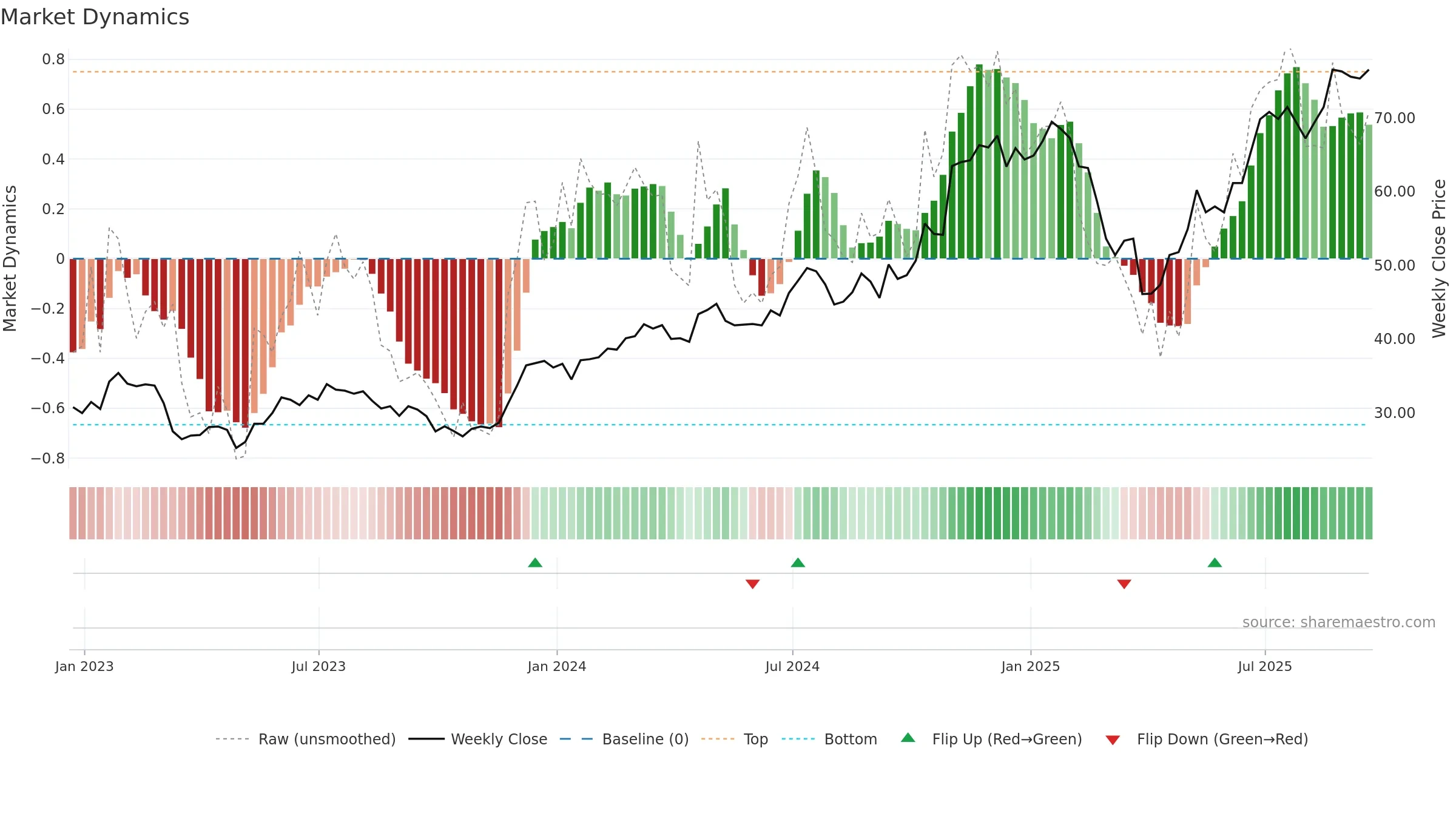This screenshot has width=1456, height=819.
Task: Click the Market Dynamics chart title
Action: pos(95,17)
